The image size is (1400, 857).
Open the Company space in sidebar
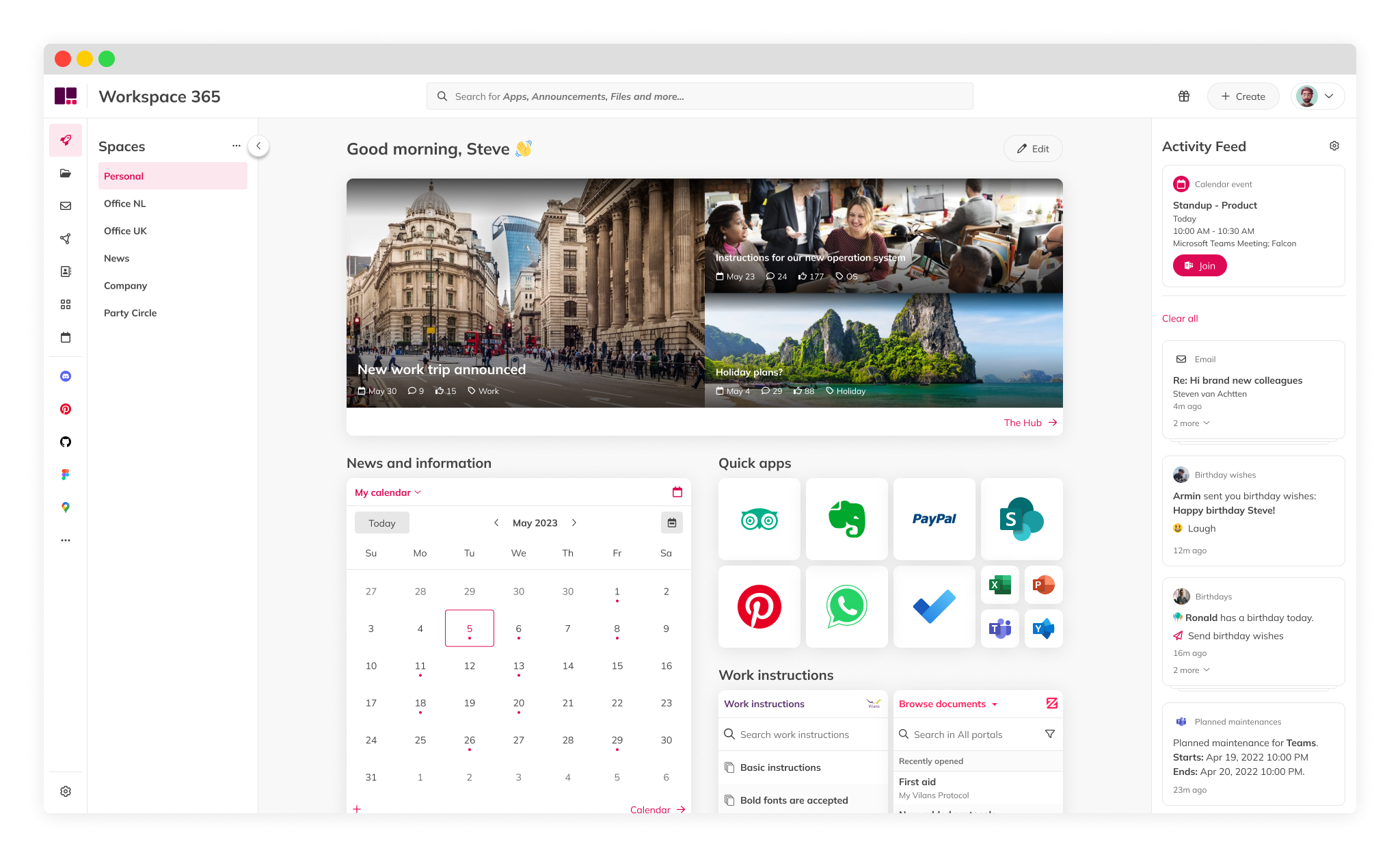click(x=125, y=285)
